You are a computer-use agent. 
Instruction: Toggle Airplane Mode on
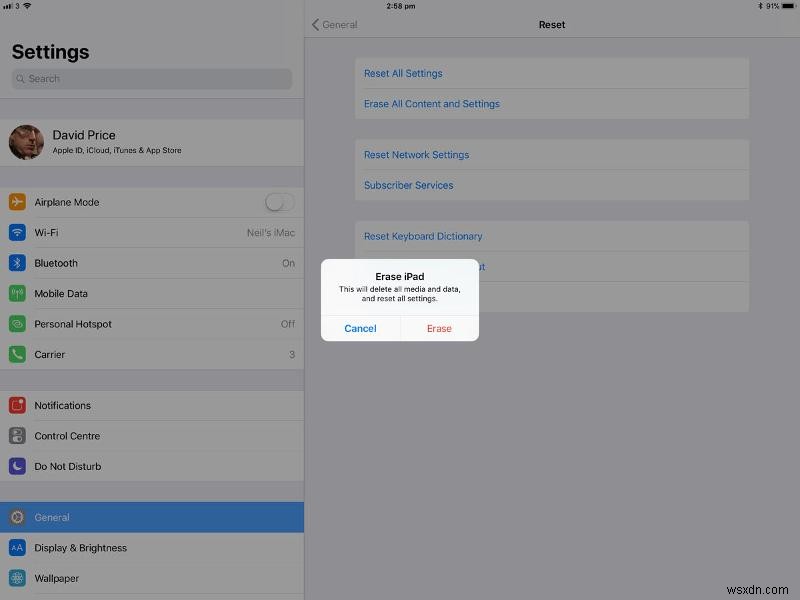278,202
